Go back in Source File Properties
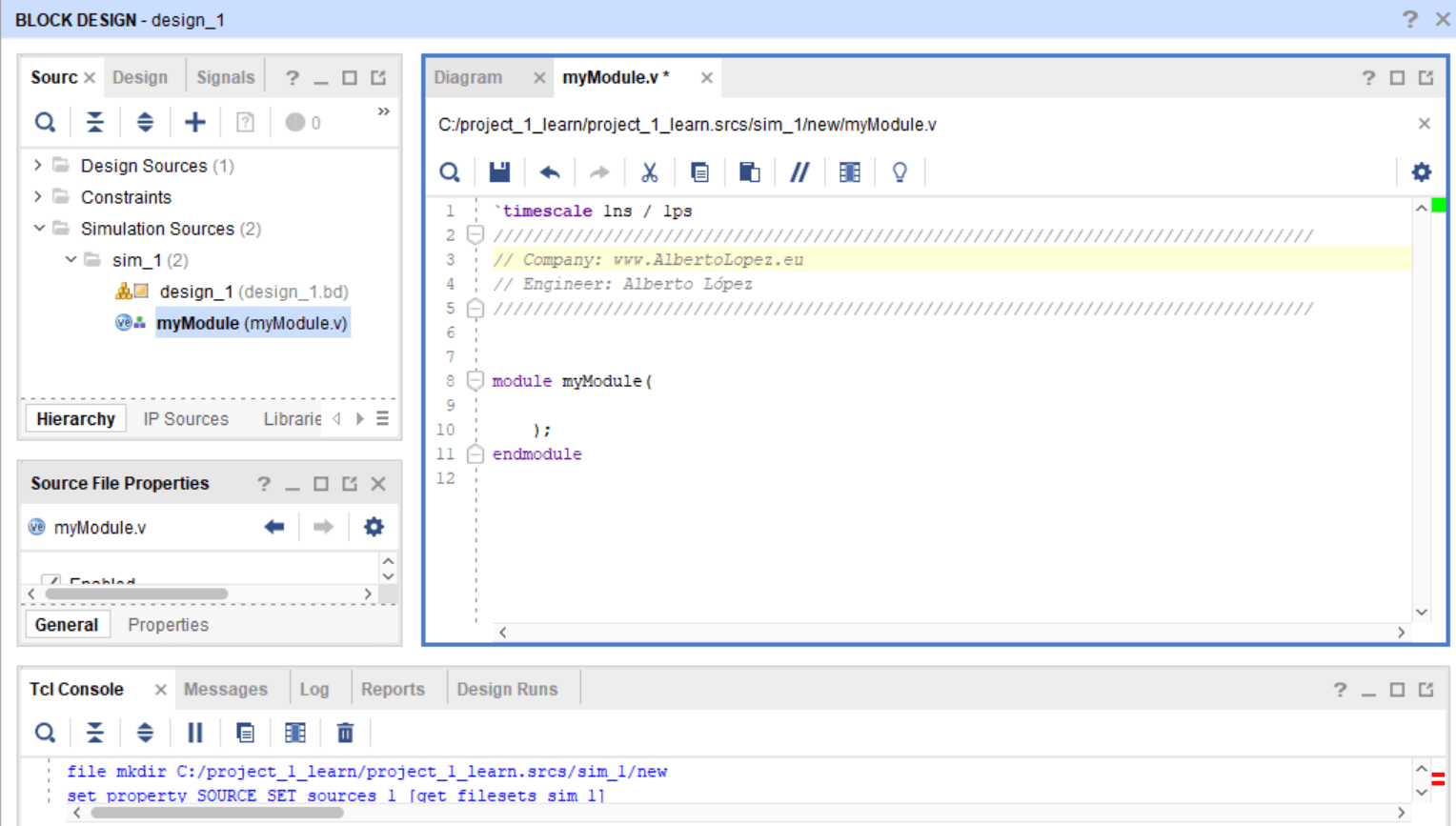Viewport: 1456px width, 826px height. (x=274, y=527)
